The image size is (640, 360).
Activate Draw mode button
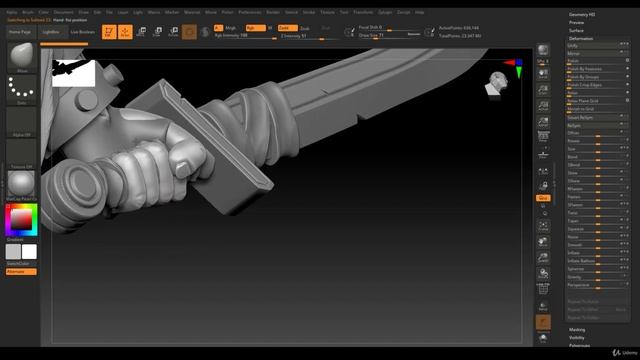point(125,32)
